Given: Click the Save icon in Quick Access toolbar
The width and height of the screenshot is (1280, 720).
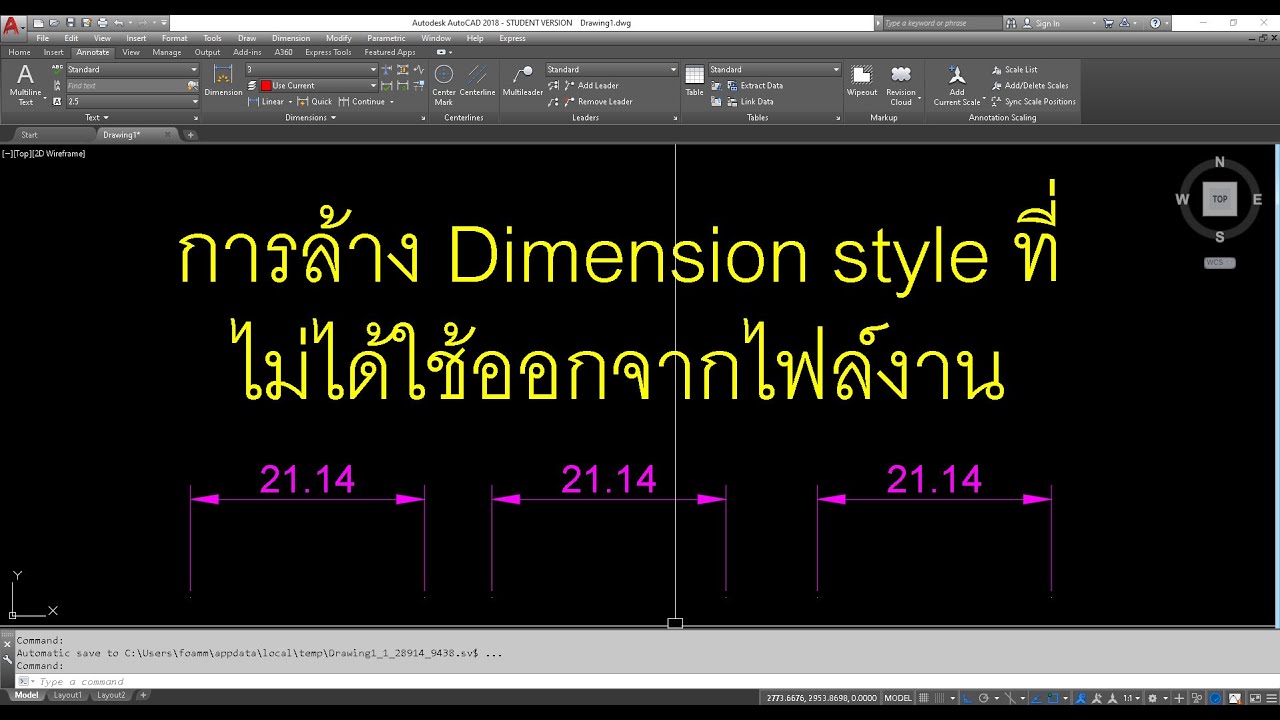Looking at the screenshot, I should [x=70, y=22].
